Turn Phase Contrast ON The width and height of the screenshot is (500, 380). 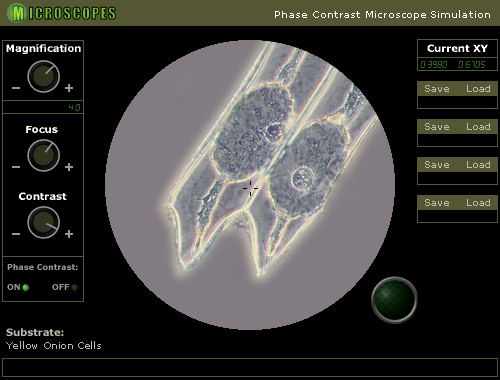pyautogui.click(x=18, y=287)
